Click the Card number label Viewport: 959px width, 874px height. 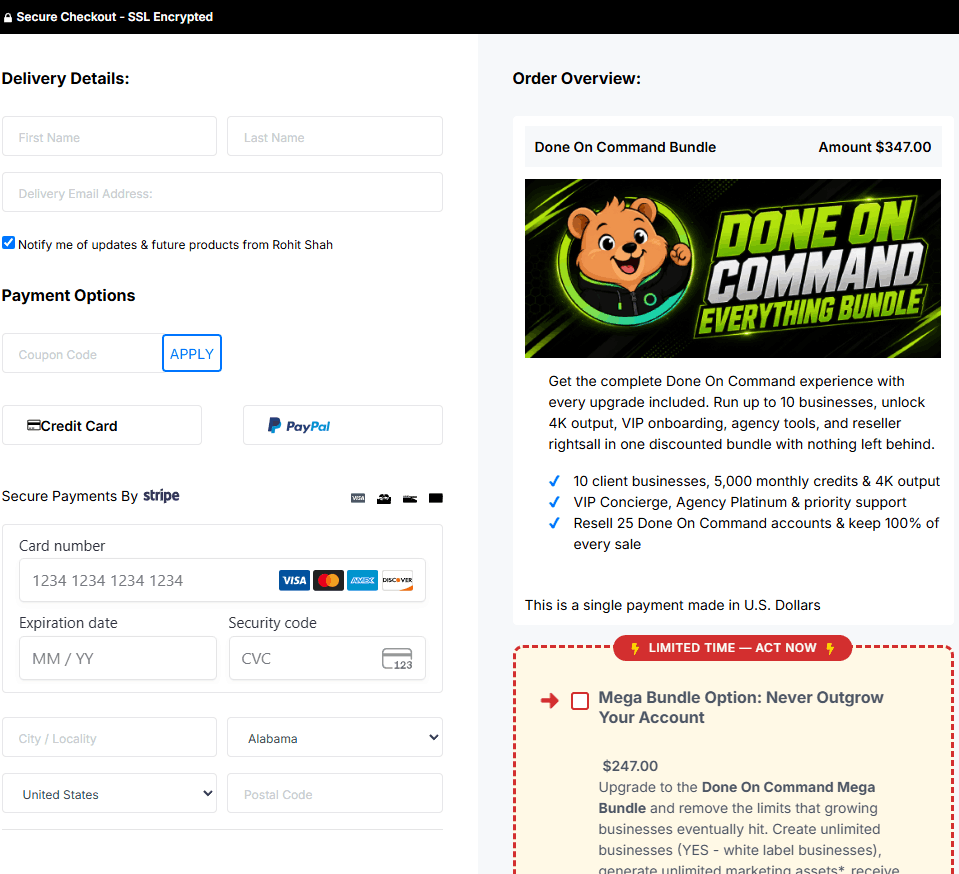pos(62,546)
